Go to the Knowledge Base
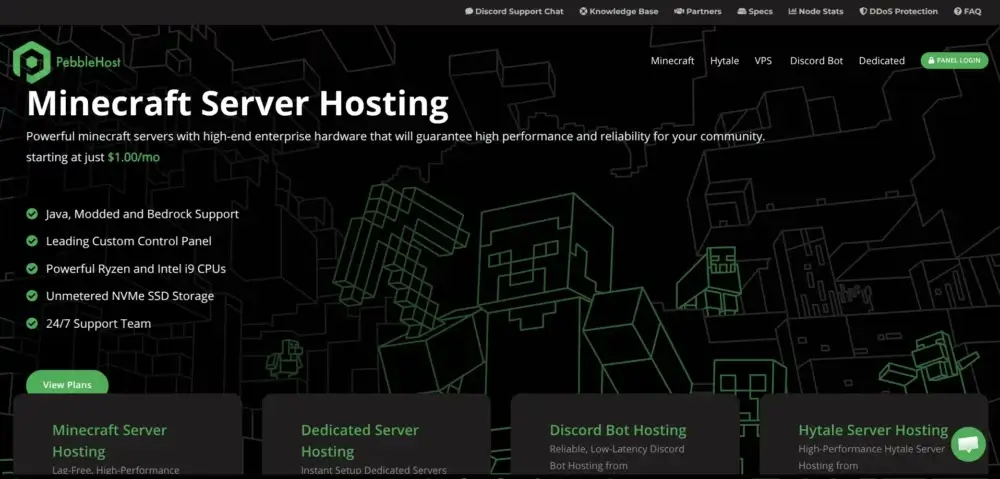The image size is (1000, 479). point(619,11)
